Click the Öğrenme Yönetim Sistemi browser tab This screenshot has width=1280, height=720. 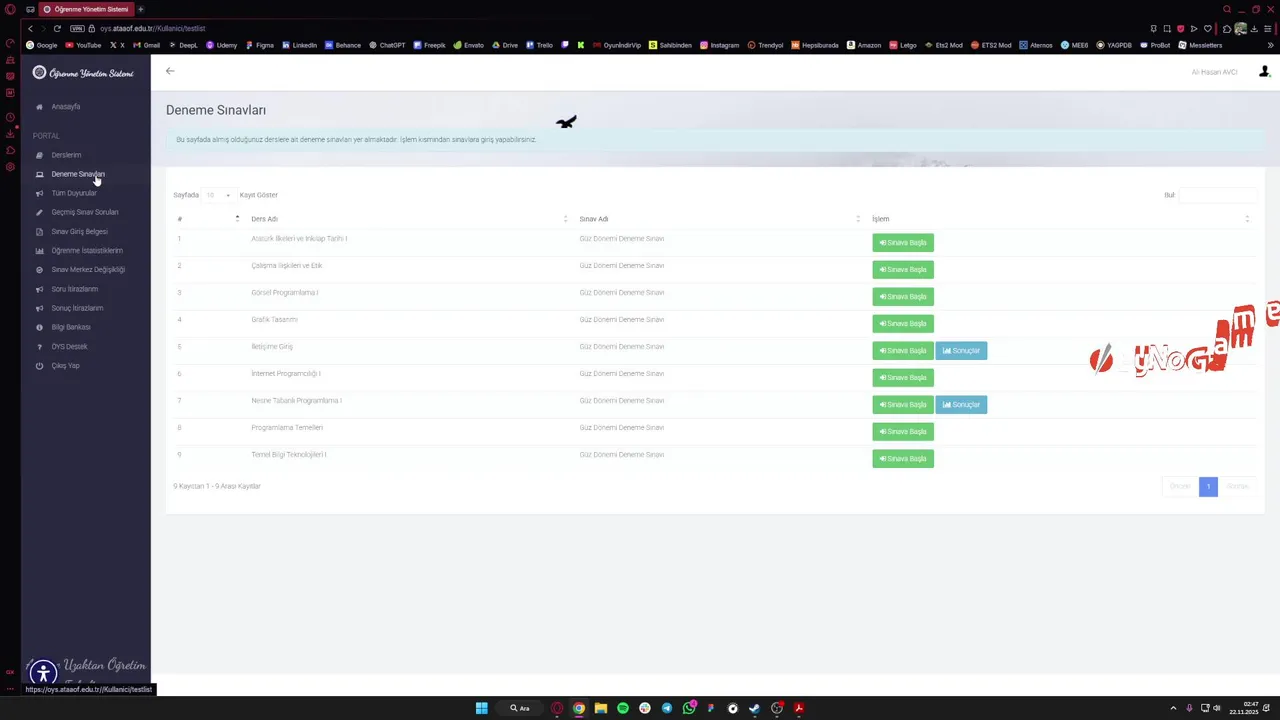pos(87,9)
